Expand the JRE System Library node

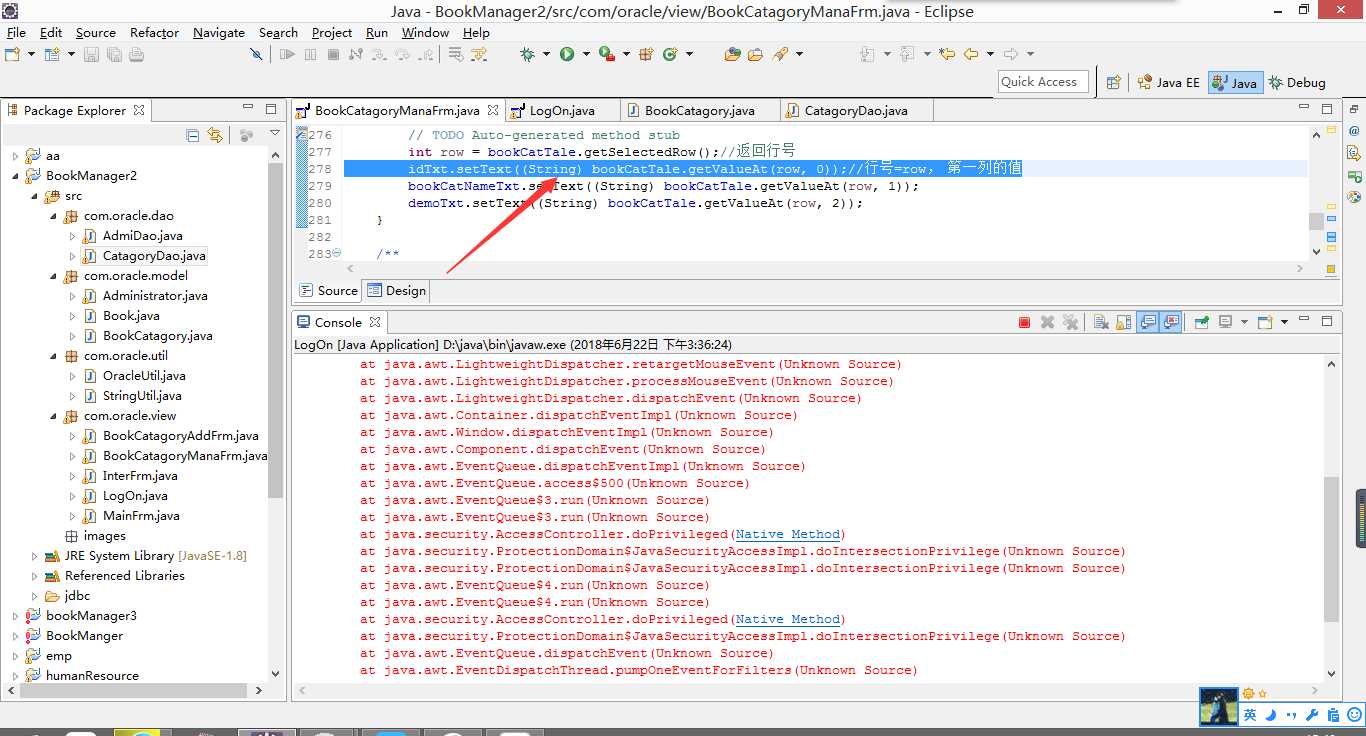34,556
